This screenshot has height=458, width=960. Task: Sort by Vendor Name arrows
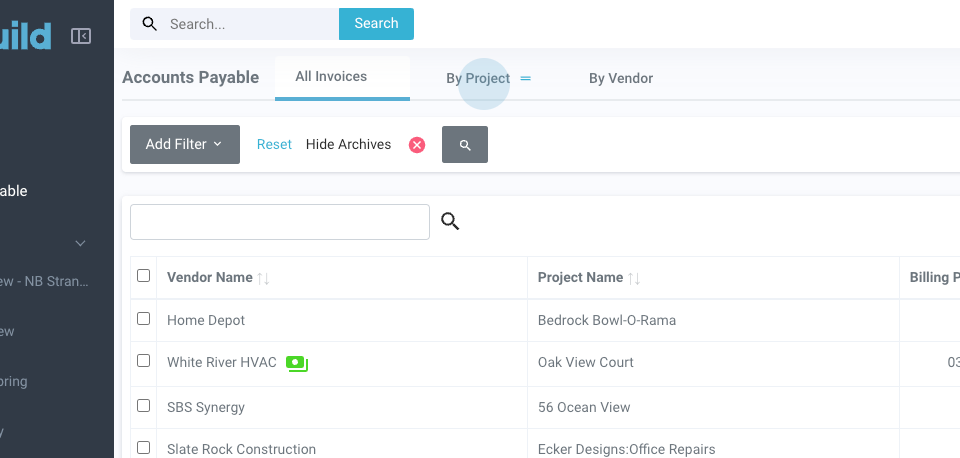264,278
